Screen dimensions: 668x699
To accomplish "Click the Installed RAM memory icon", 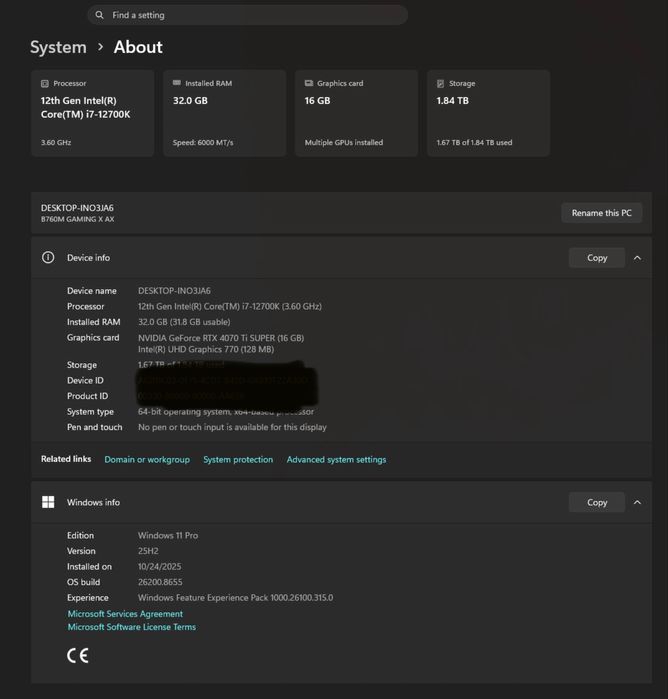I will pos(177,83).
